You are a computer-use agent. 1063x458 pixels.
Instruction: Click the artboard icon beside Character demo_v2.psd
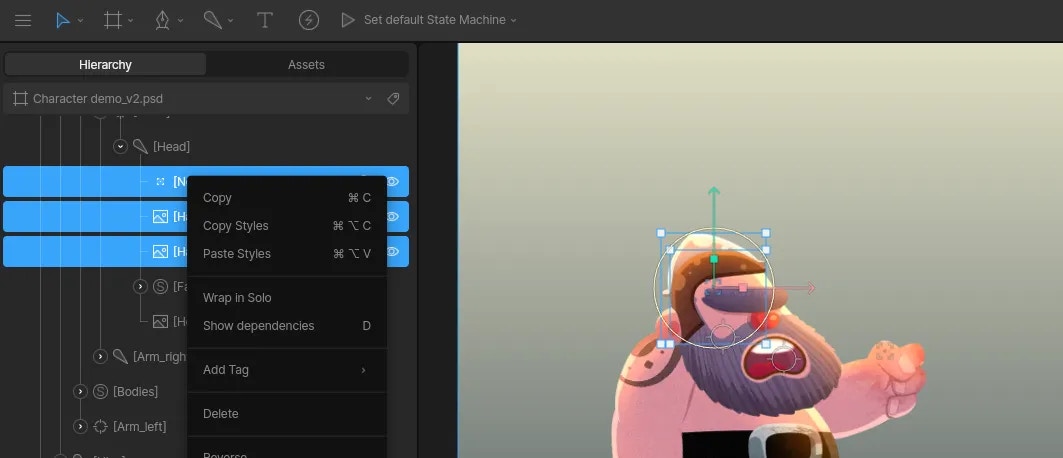(x=20, y=99)
